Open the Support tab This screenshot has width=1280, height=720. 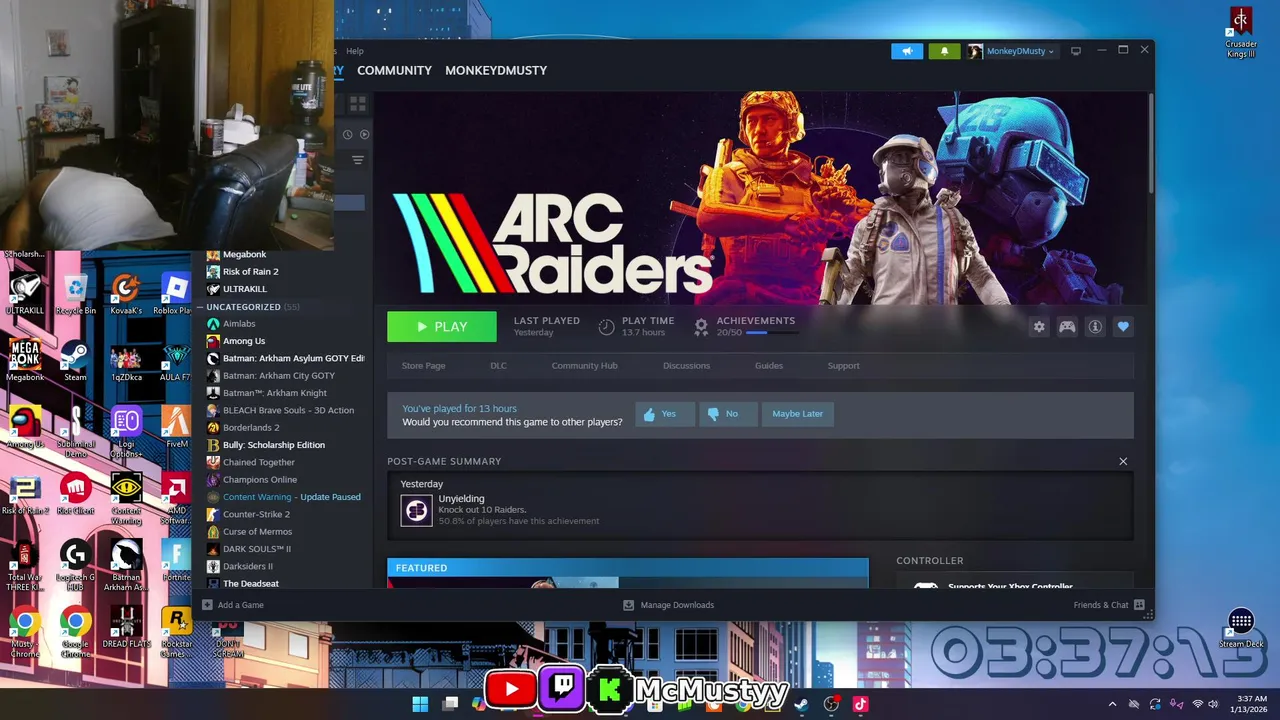843,366
